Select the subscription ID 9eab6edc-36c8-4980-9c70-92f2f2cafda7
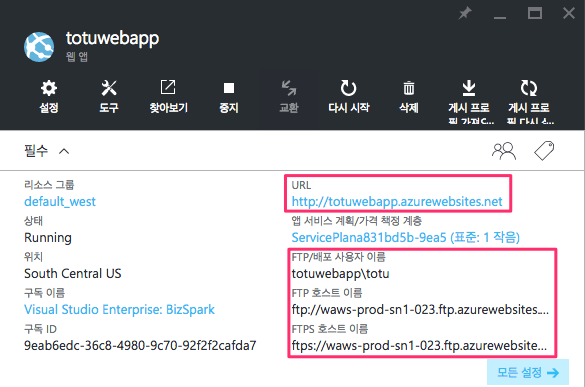585x387 pixels. coord(140,346)
